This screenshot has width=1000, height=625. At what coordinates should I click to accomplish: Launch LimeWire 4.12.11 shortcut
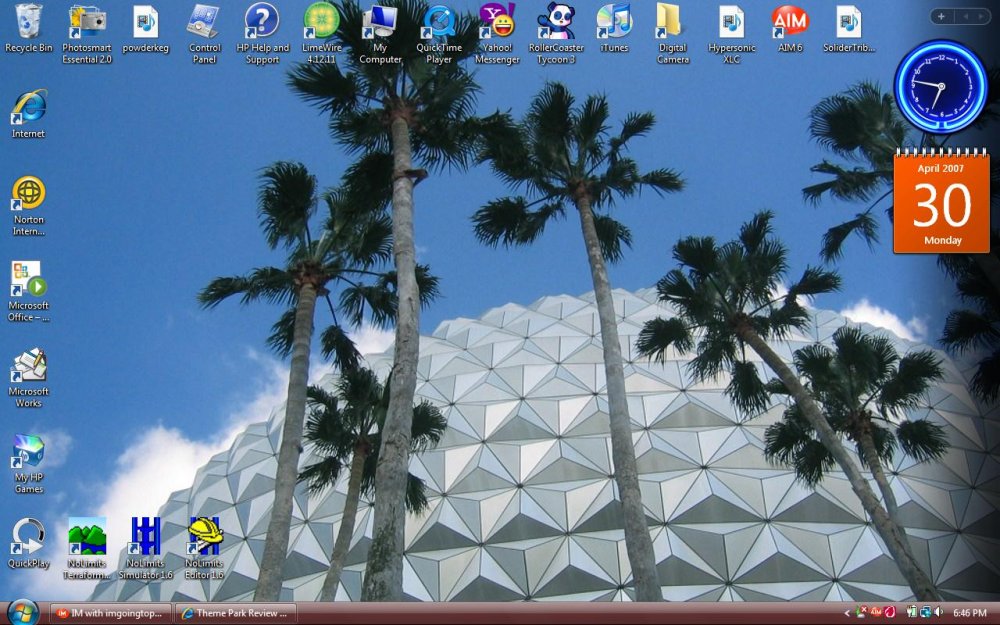pos(321,22)
